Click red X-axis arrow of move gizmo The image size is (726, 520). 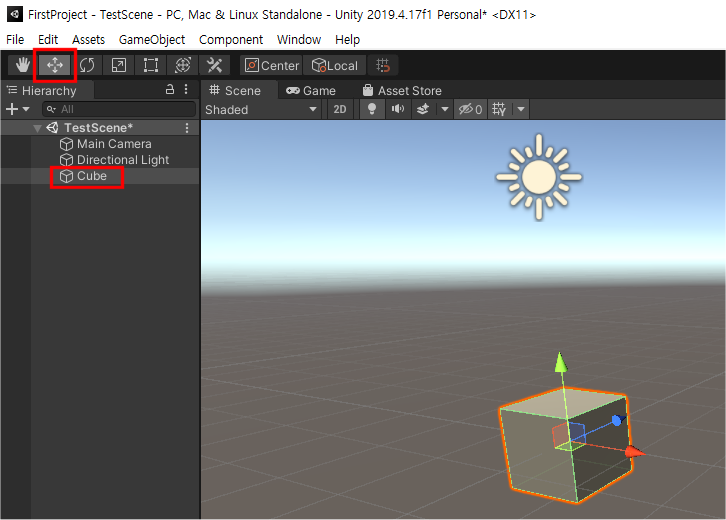coord(634,452)
